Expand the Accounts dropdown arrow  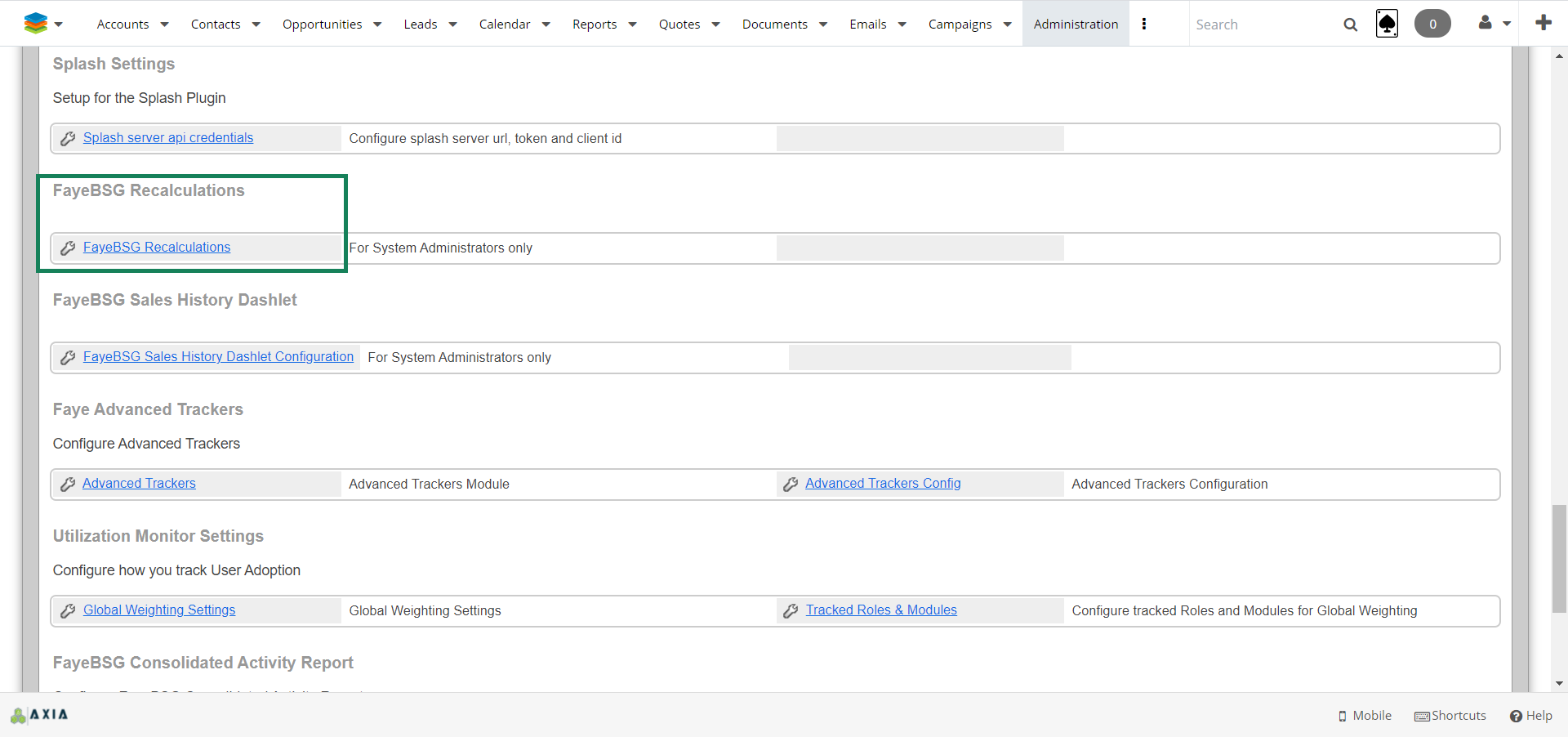tap(164, 25)
